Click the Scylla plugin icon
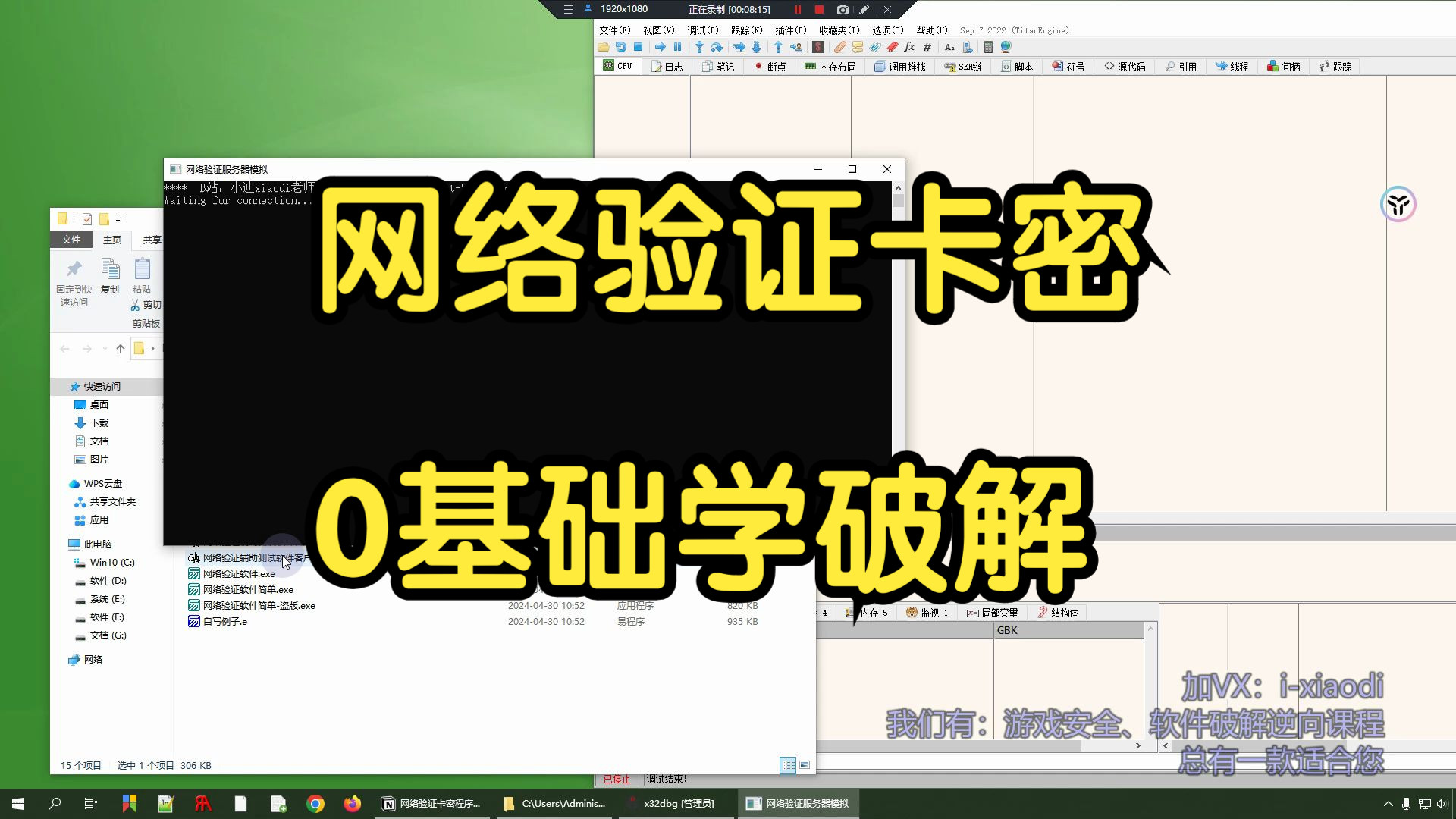 point(817,47)
